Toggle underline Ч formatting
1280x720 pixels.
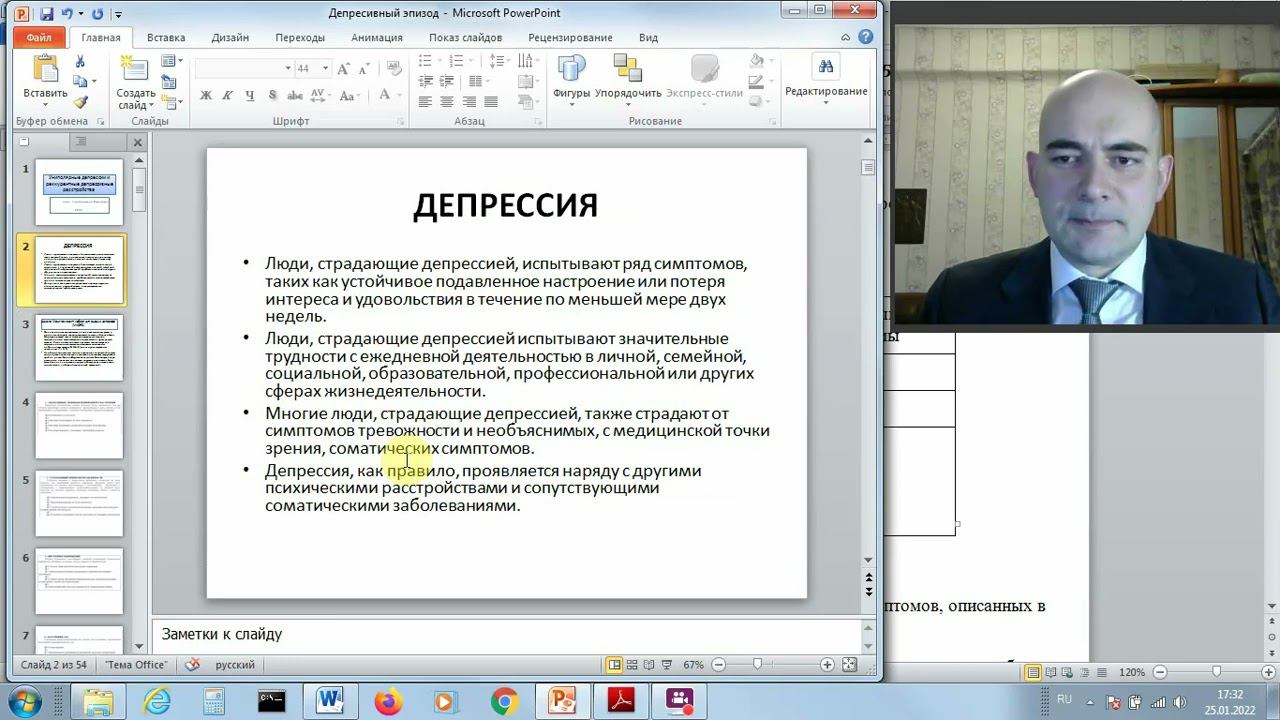[x=249, y=96]
